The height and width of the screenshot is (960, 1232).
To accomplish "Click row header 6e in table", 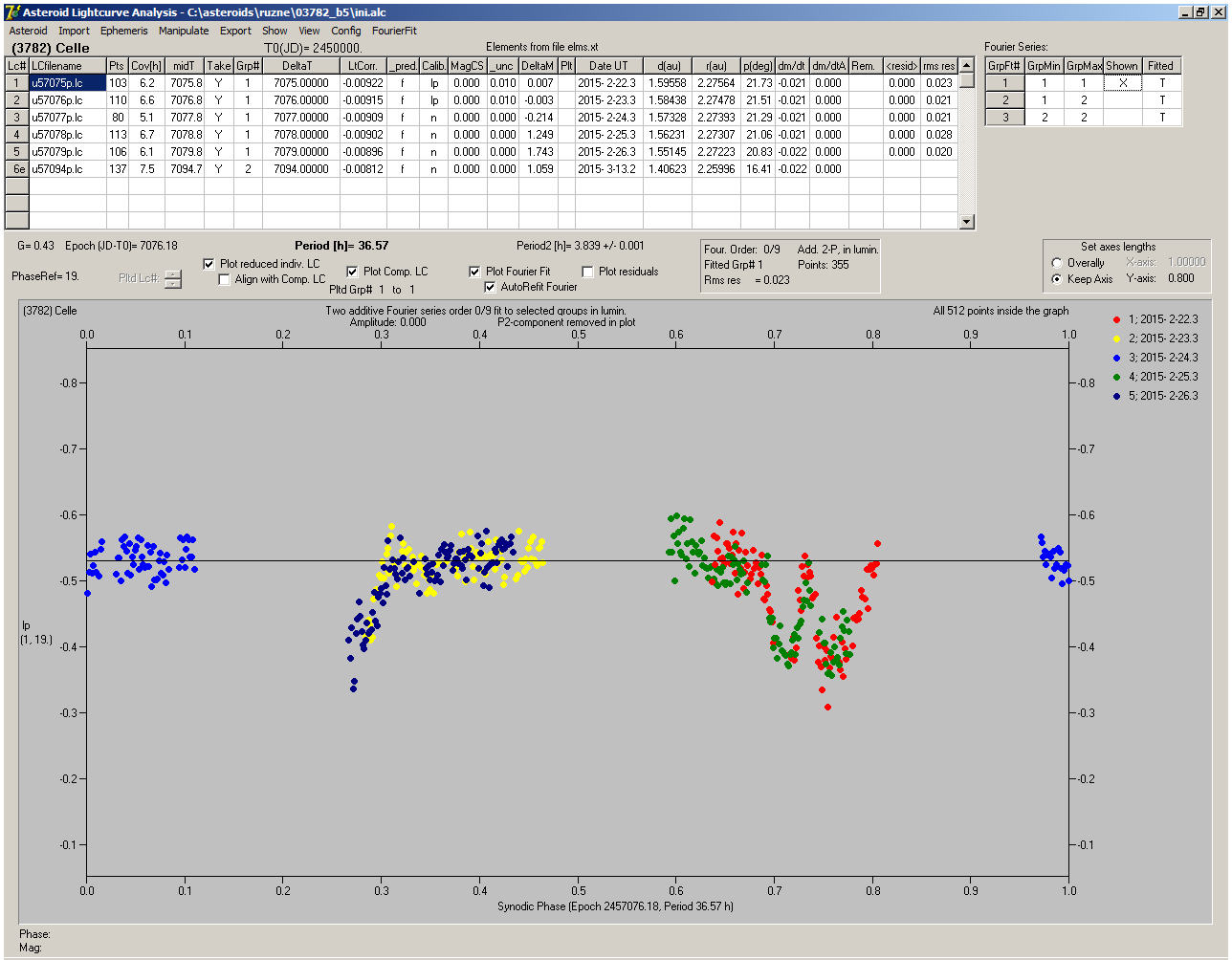I will coord(17,169).
